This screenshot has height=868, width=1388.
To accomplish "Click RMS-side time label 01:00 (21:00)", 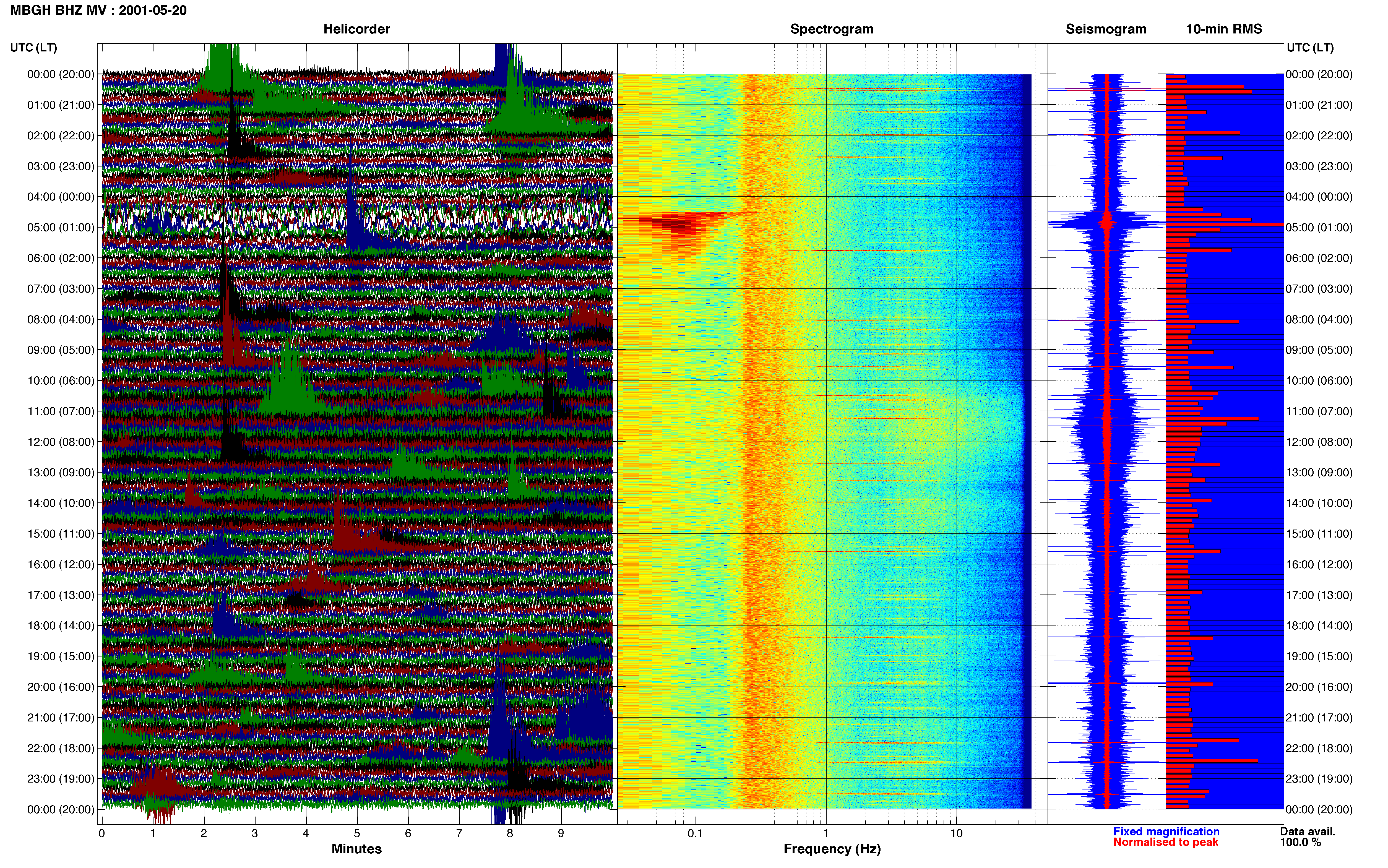I will coord(1319,105).
